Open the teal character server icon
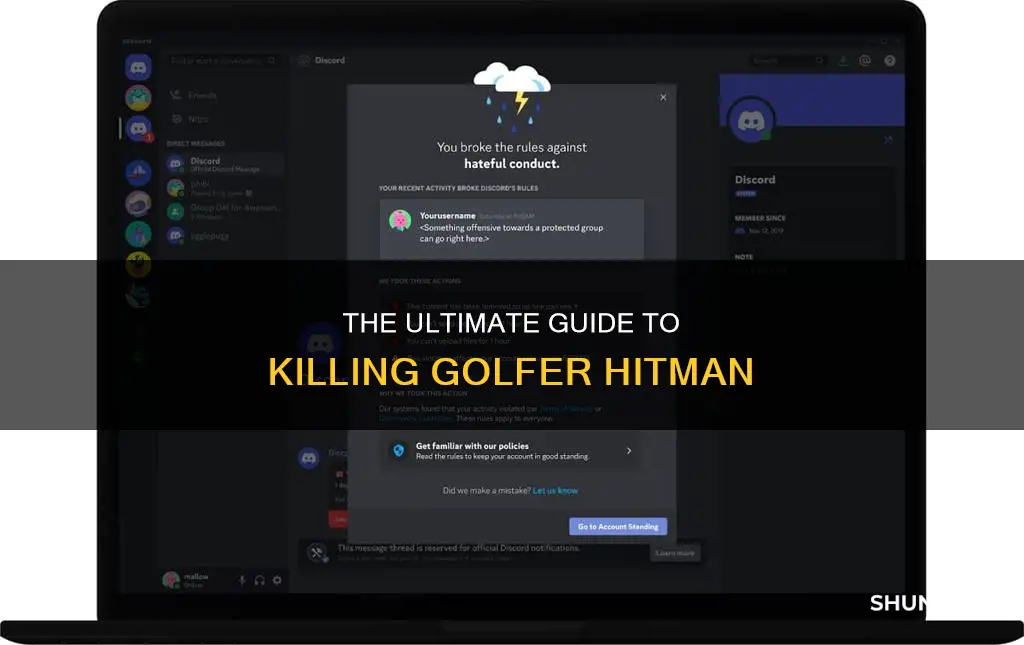Screen dimensions: 1024x645 click(138, 234)
